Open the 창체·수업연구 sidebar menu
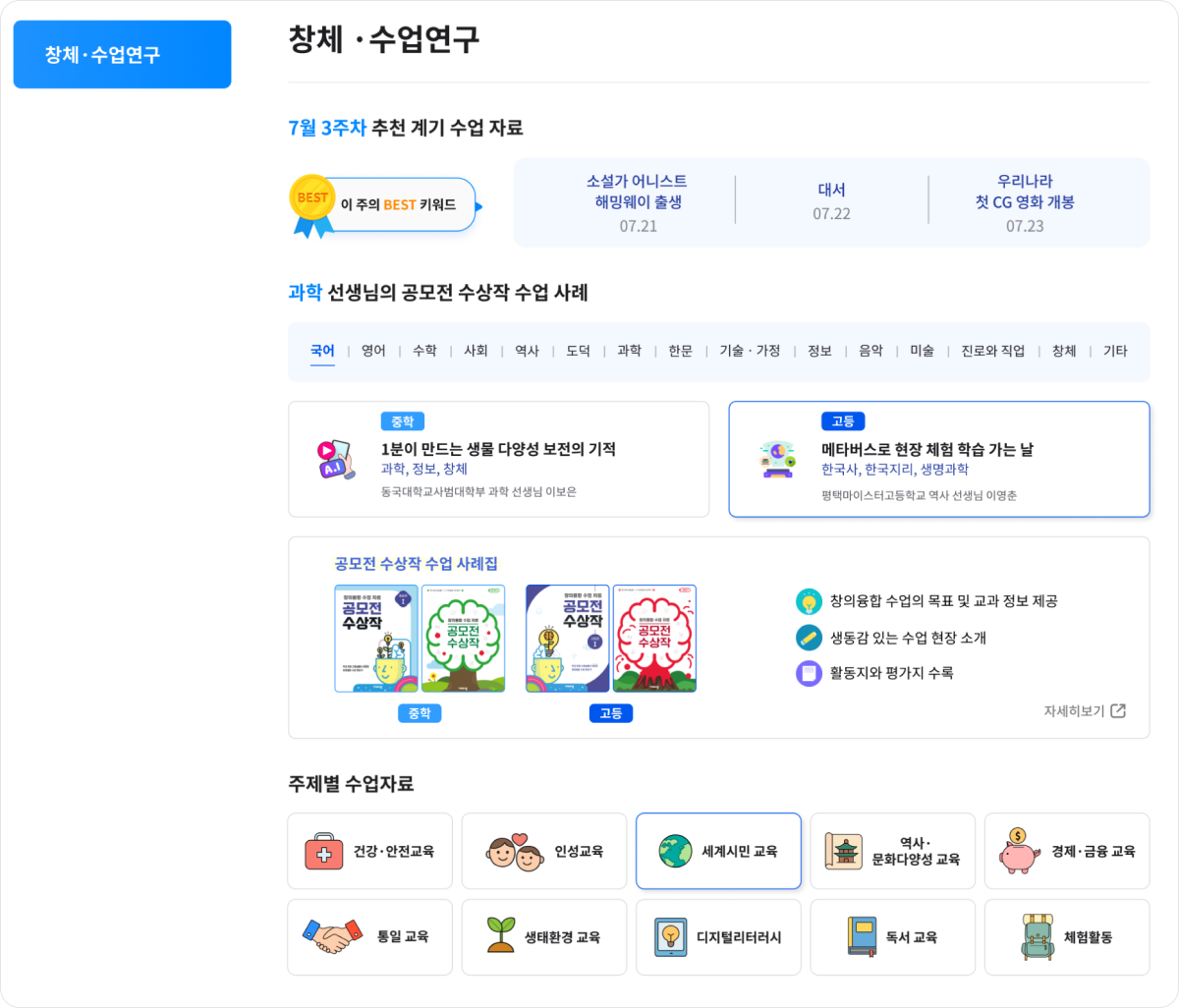Image resolution: width=1179 pixels, height=1008 pixels. click(122, 55)
